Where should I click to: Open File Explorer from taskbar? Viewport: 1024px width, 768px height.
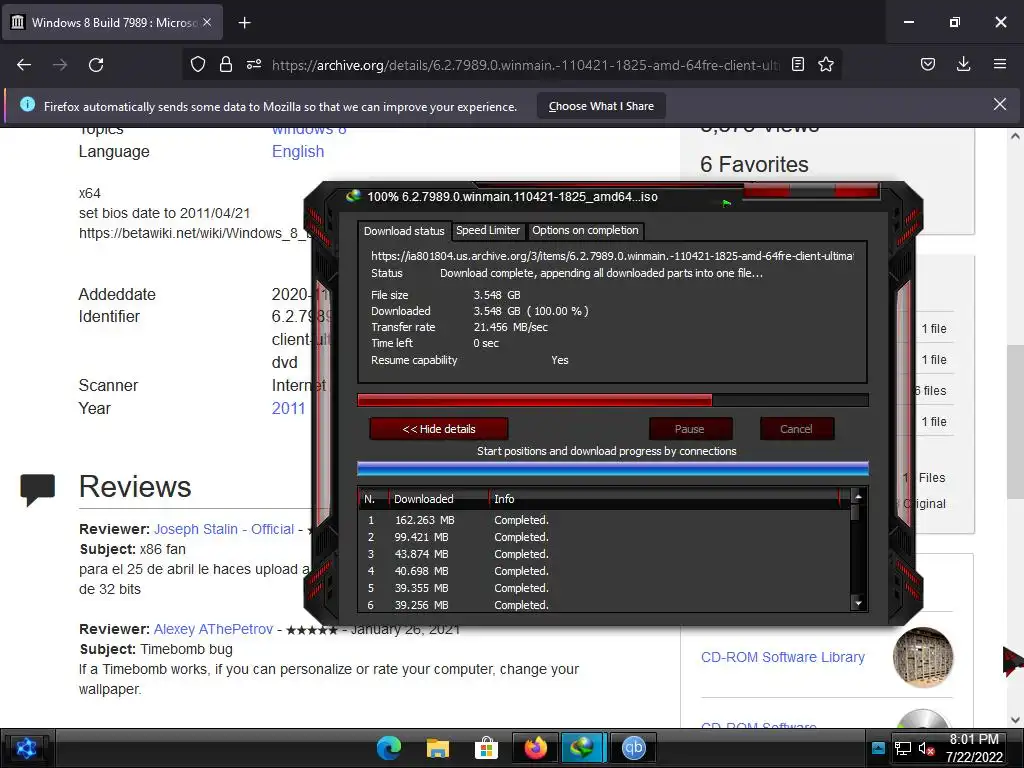(x=438, y=748)
